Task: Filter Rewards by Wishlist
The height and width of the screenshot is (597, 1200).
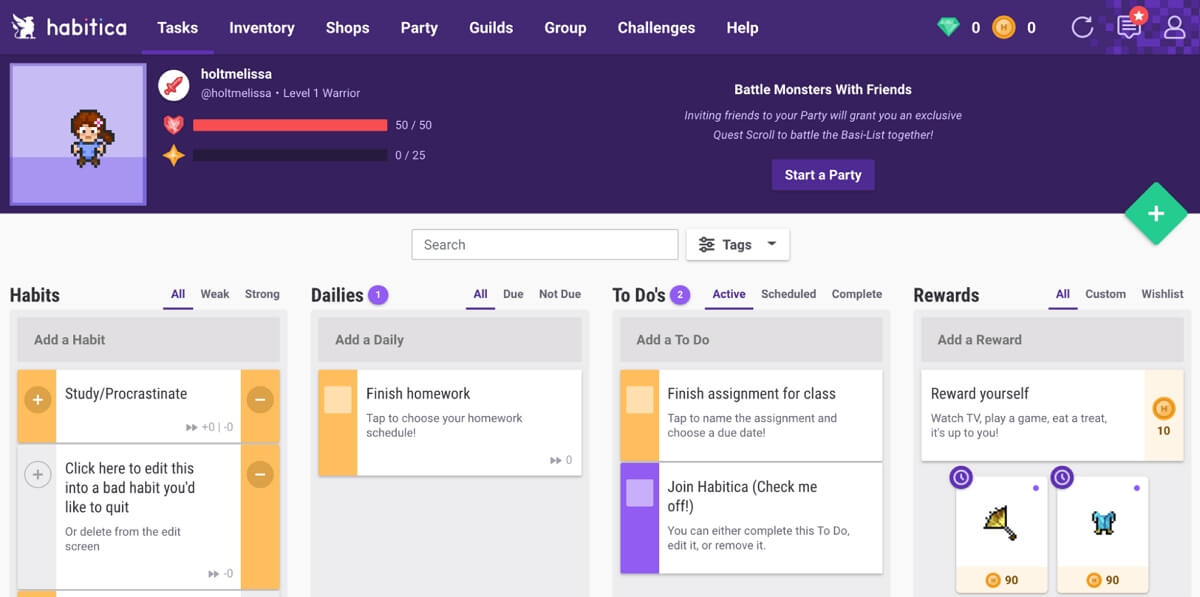Action: (1163, 294)
